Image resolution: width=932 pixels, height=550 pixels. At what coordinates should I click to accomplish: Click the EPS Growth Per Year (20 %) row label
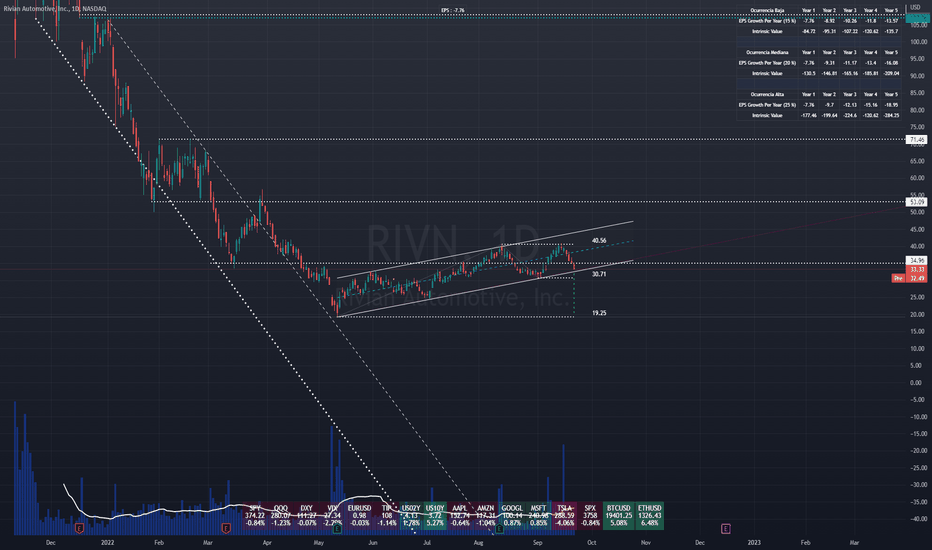pyautogui.click(x=767, y=63)
